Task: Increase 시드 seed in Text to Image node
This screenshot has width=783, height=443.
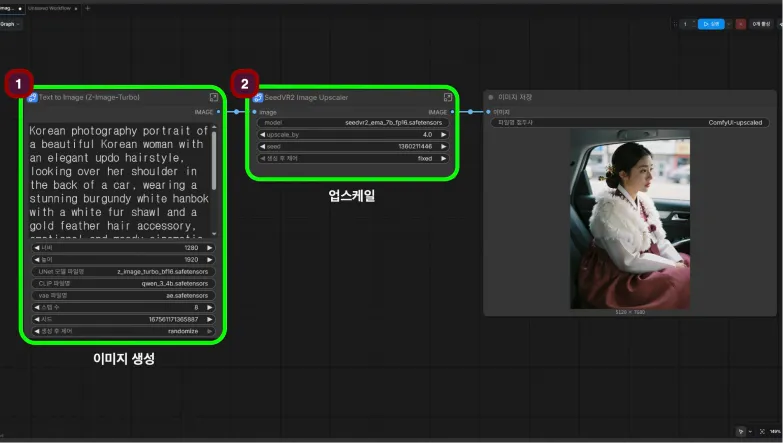Action: (x=210, y=320)
